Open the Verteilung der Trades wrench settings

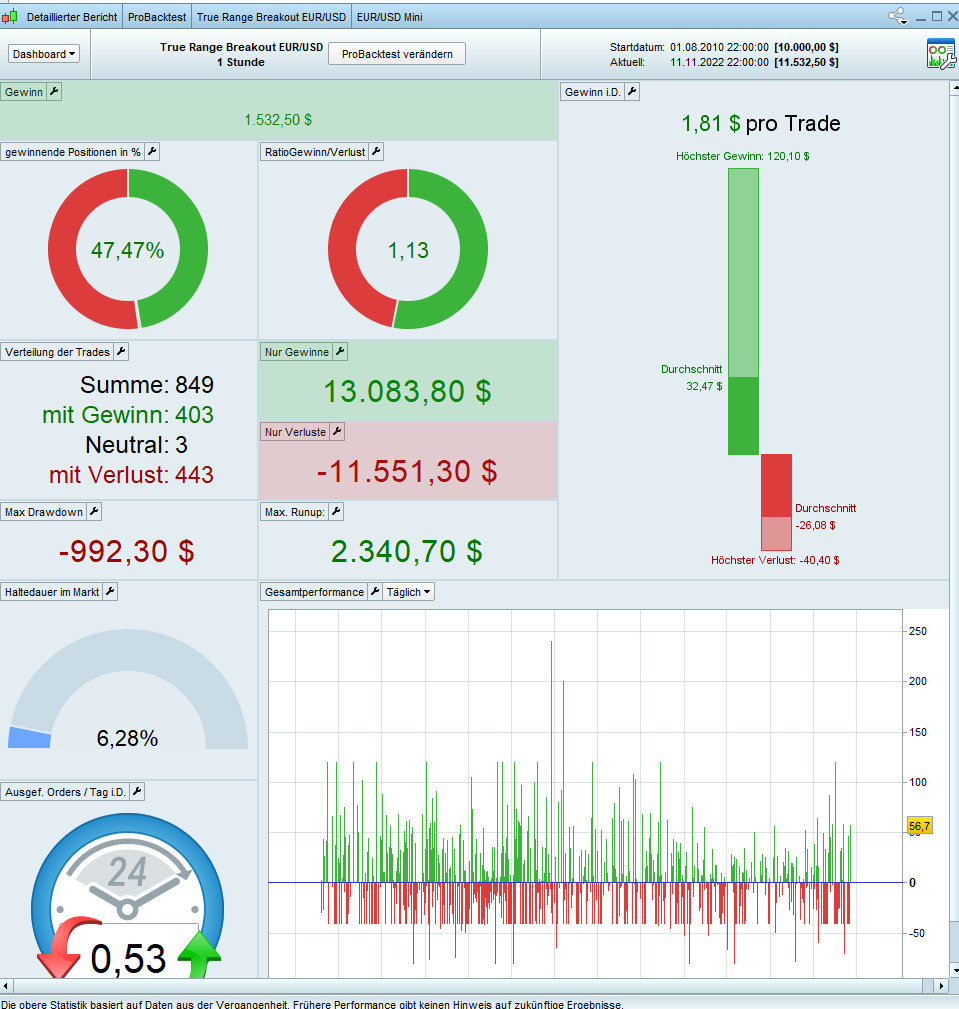click(x=121, y=352)
